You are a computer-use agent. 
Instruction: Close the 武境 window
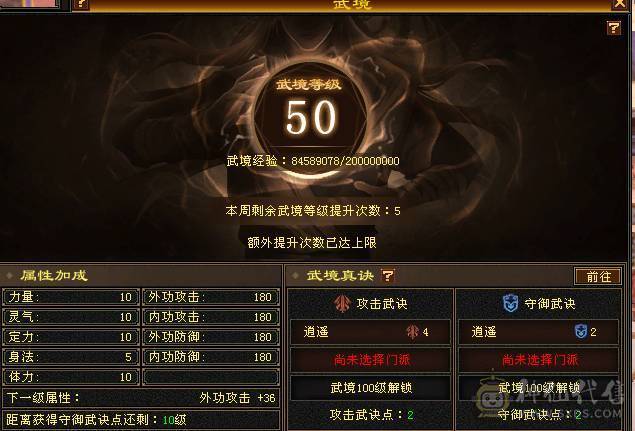click(620, 4)
